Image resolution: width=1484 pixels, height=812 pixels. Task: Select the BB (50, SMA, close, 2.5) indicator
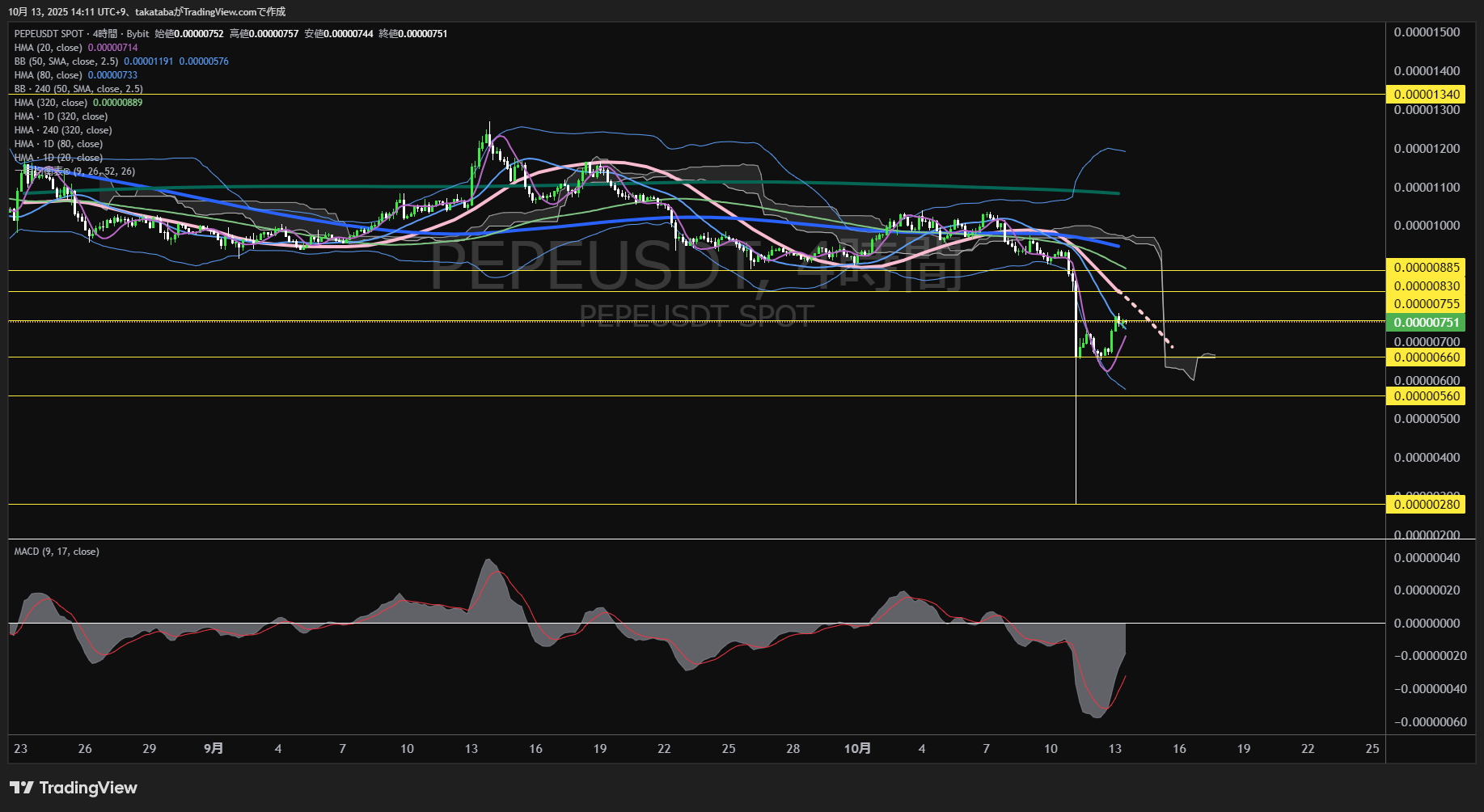coord(66,61)
